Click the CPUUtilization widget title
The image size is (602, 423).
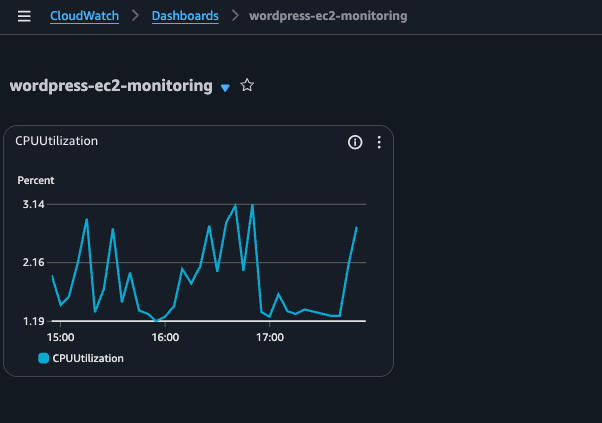point(56,141)
